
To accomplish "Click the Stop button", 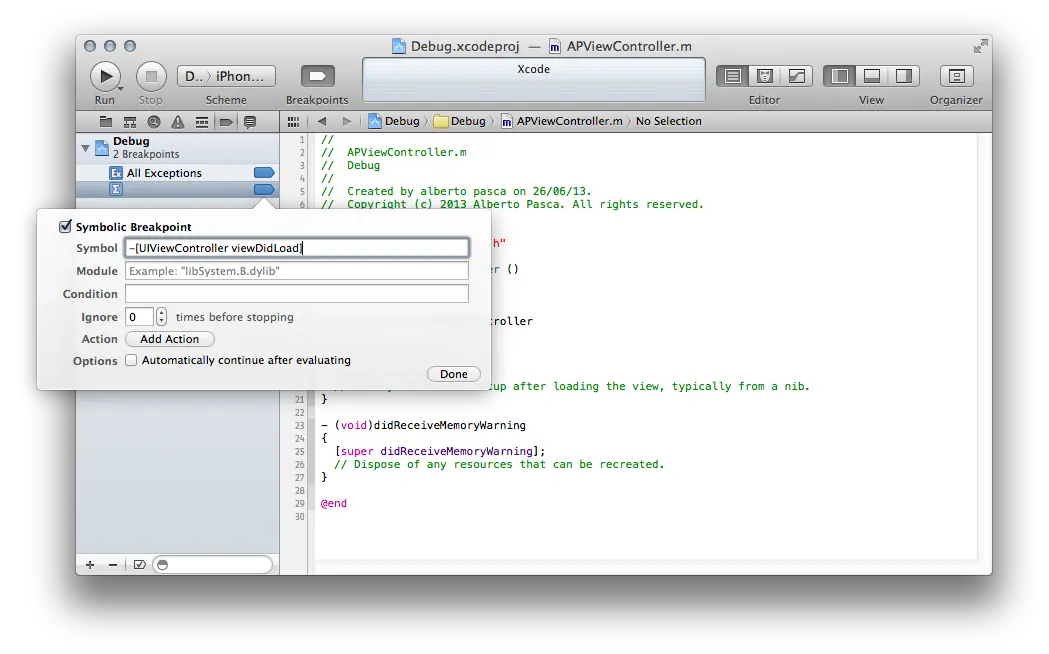I will 151,76.
